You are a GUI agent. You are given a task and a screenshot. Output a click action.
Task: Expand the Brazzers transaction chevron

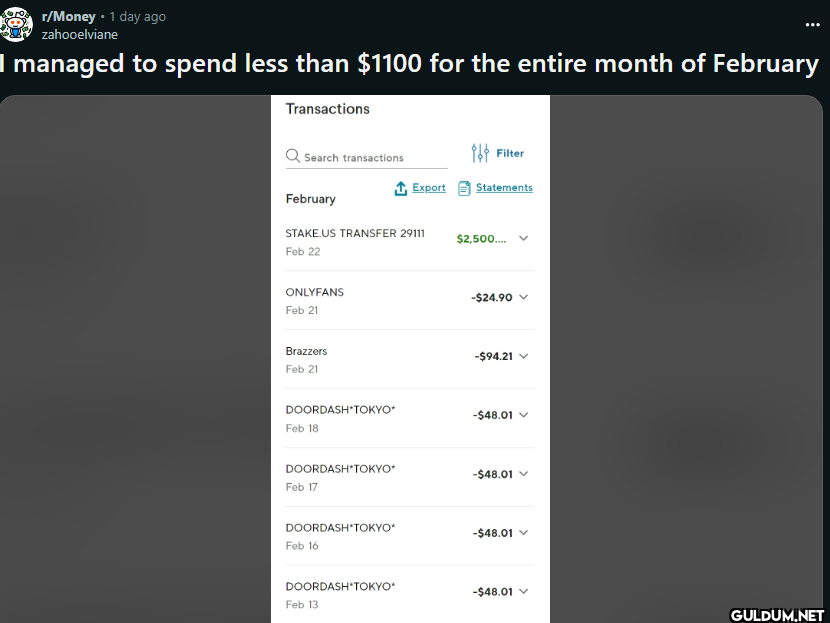[524, 356]
